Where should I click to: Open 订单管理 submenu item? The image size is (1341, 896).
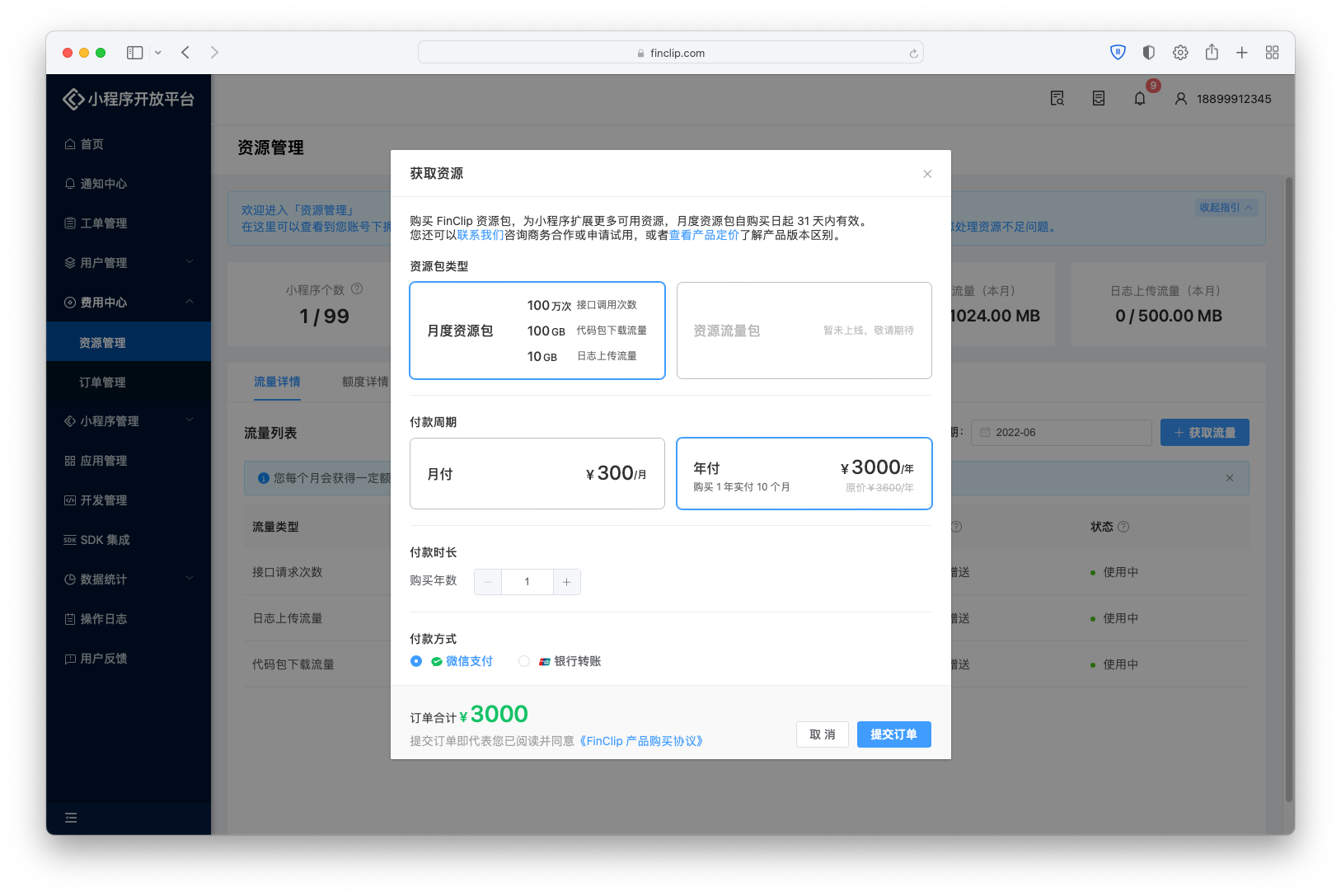point(129,382)
